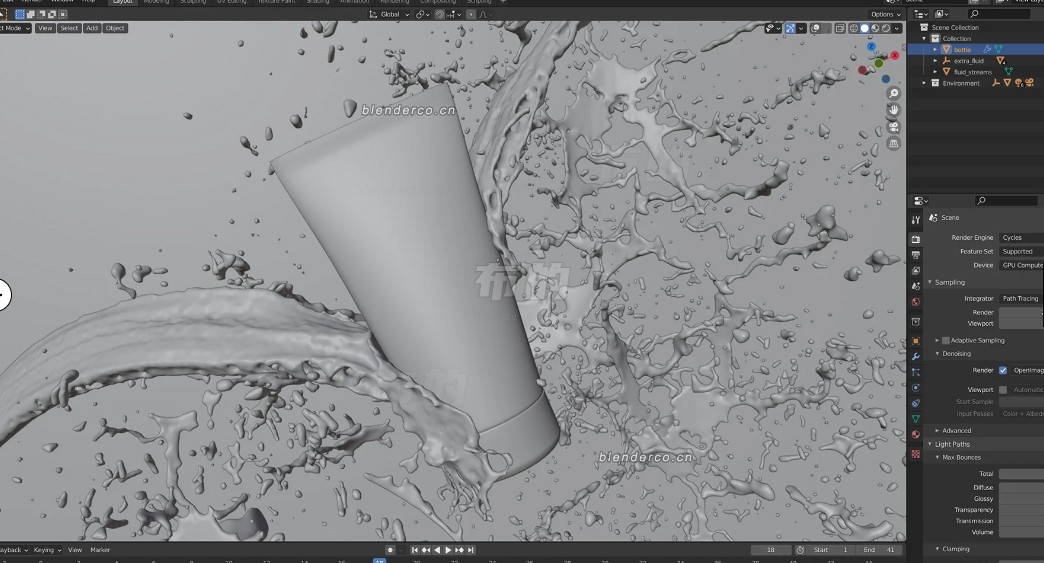Expand the bottle object in outliner
1044x563 pixels.
click(935, 49)
